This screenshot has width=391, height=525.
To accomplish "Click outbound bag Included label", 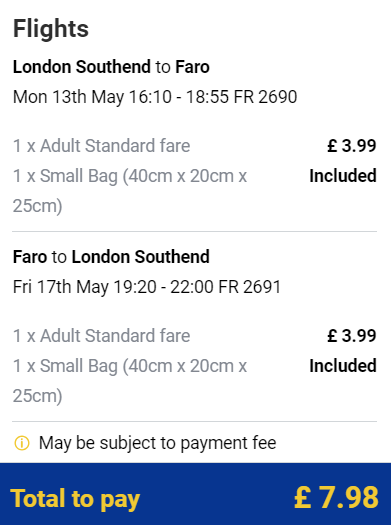I will (343, 176).
